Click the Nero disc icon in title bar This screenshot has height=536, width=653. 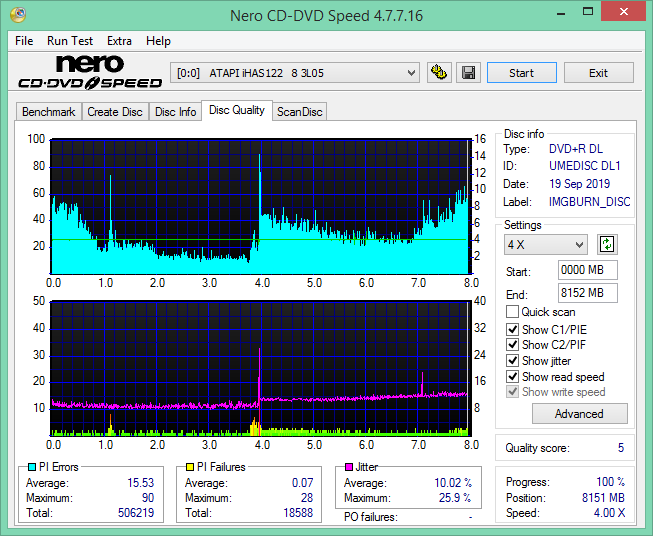[x=18, y=15]
